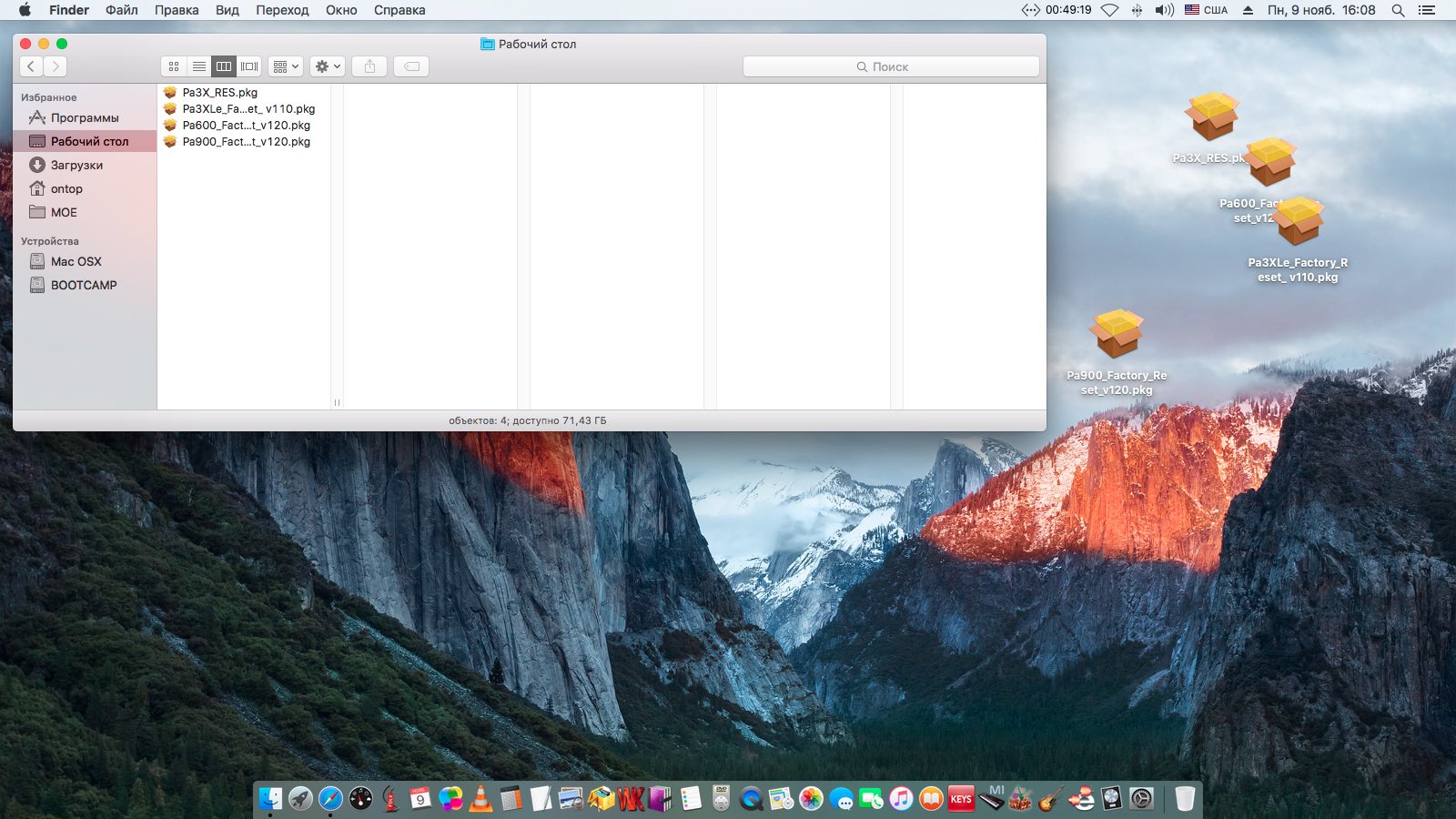Open the США input source menu

click(1206, 10)
